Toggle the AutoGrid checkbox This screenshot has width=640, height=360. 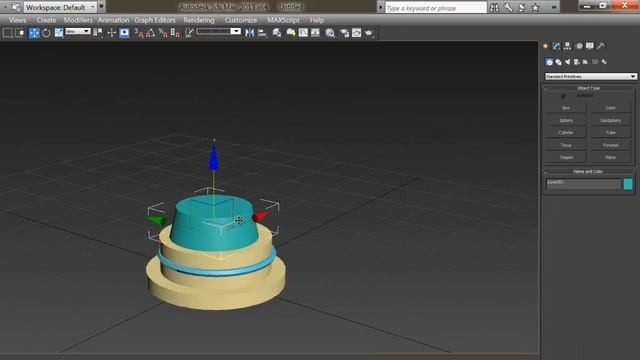click(x=563, y=96)
